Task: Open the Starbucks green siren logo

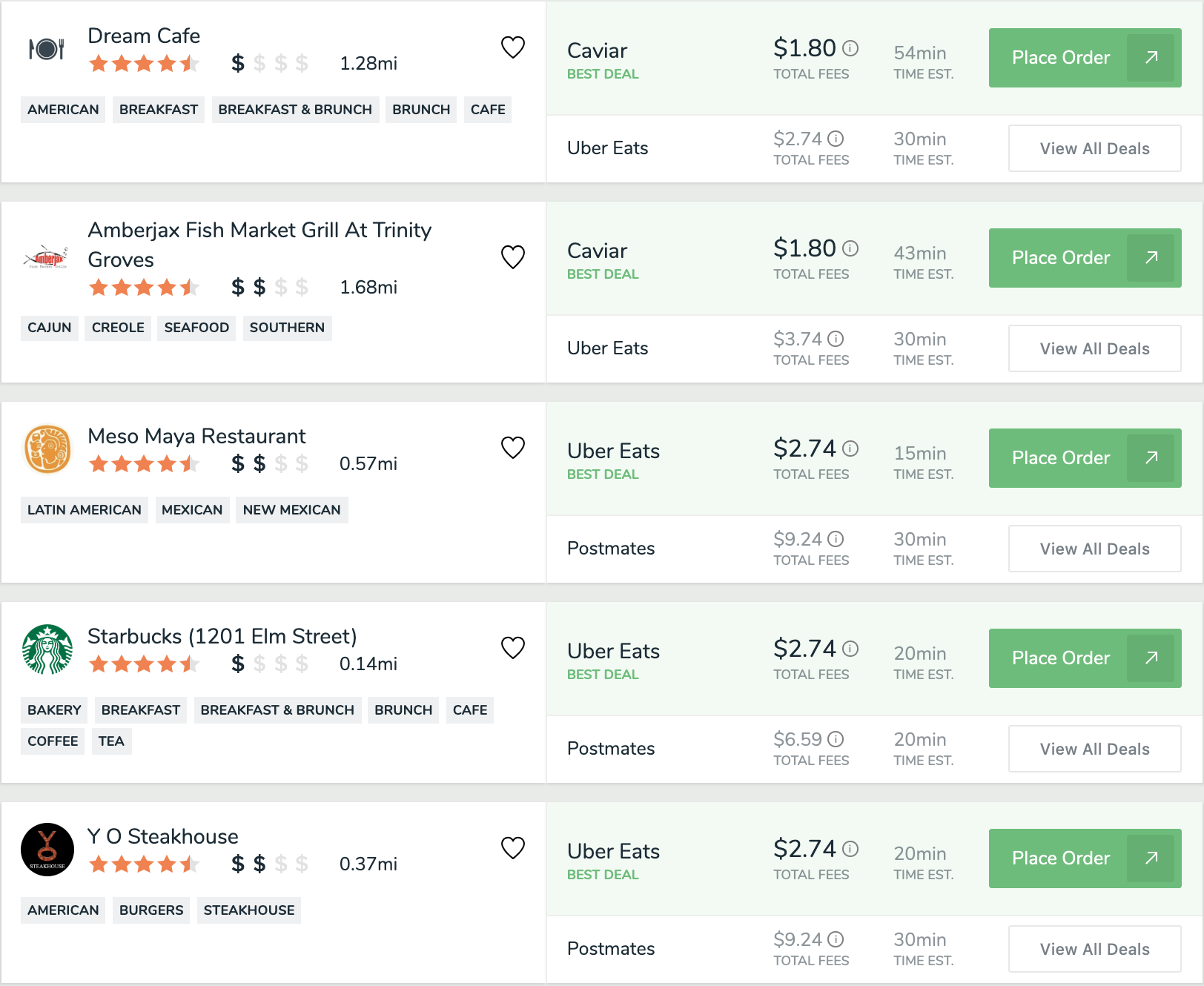Action: (x=47, y=649)
